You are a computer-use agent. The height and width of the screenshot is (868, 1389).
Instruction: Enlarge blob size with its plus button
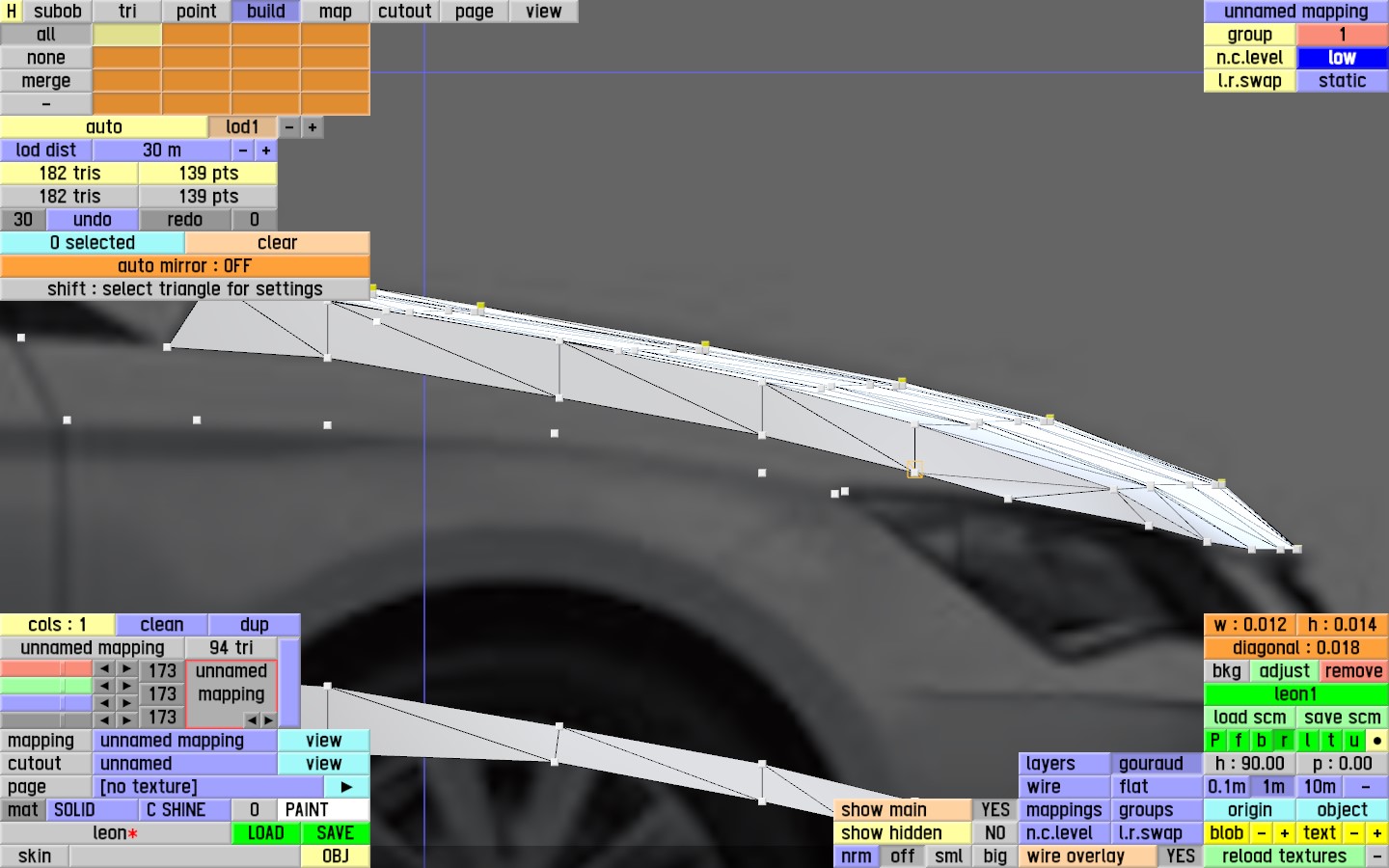coord(1285,833)
